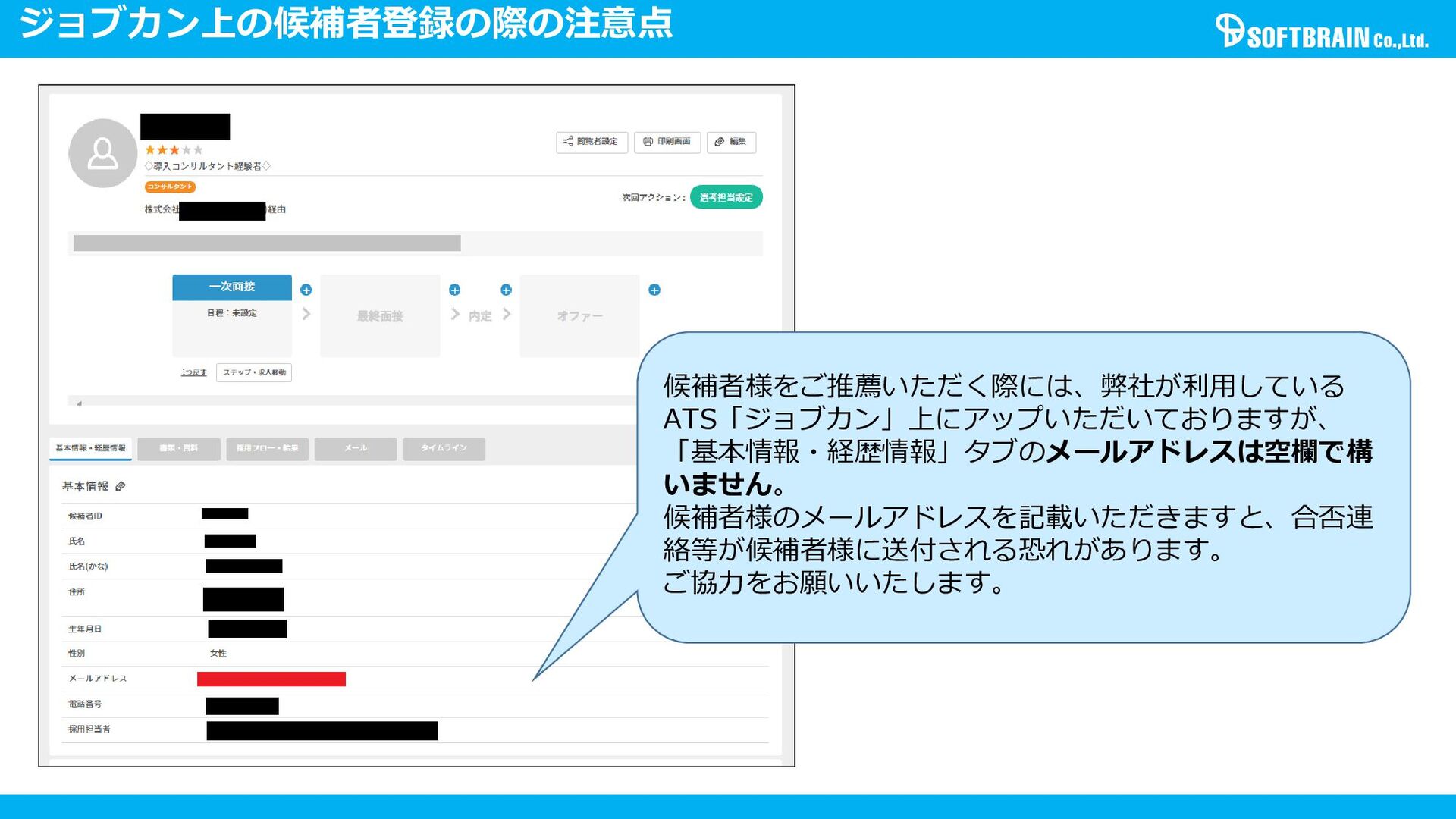Click the gray progress bar under header
Viewport: 1456px width, 819px height.
coord(267,243)
